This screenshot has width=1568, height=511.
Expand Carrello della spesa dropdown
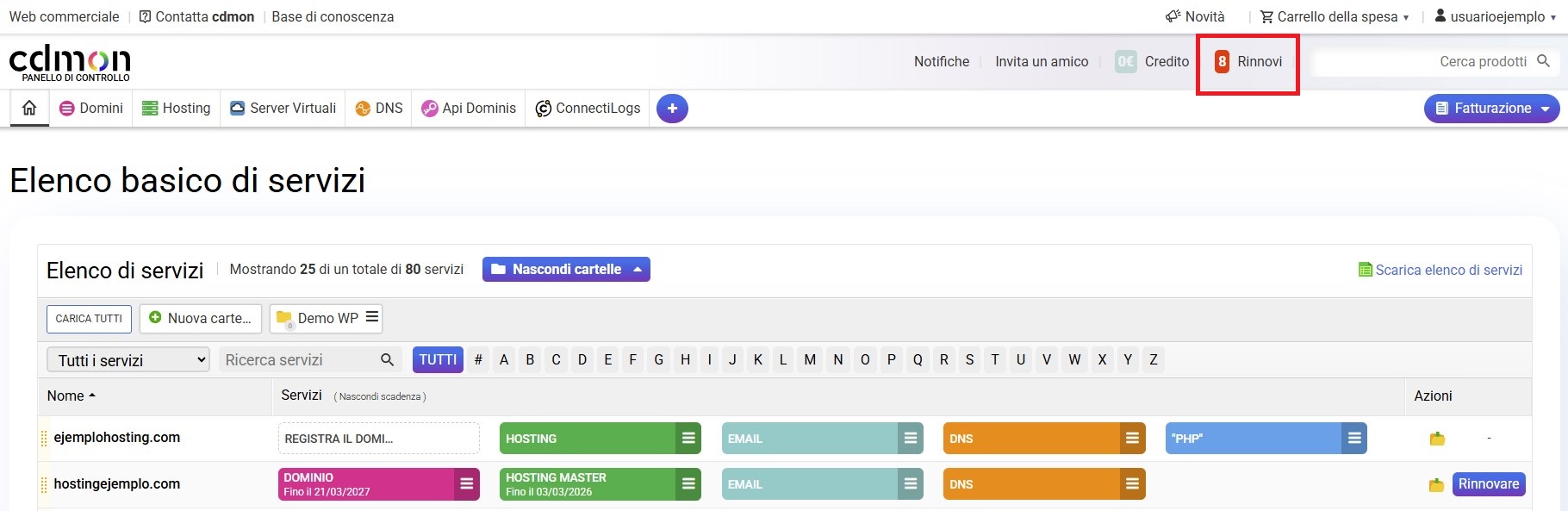point(1335,16)
